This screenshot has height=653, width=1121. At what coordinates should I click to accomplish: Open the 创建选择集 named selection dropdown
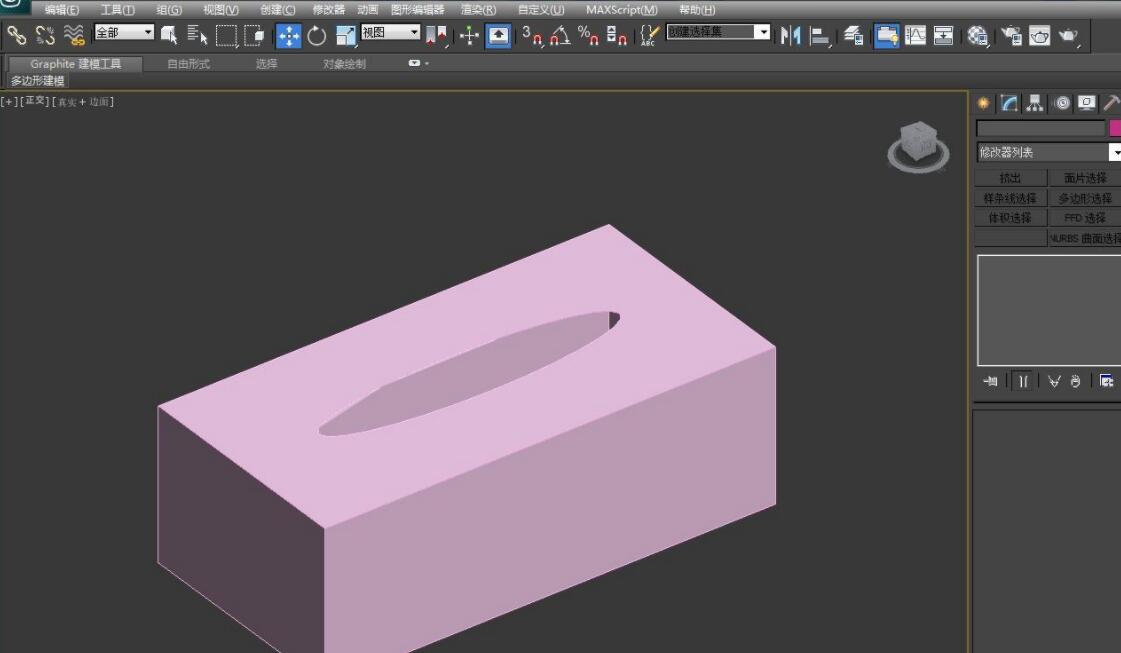tap(718, 32)
